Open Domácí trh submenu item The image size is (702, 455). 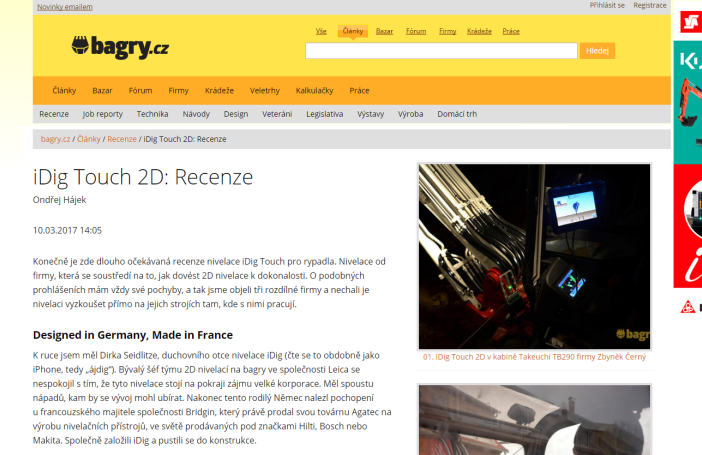[457, 114]
